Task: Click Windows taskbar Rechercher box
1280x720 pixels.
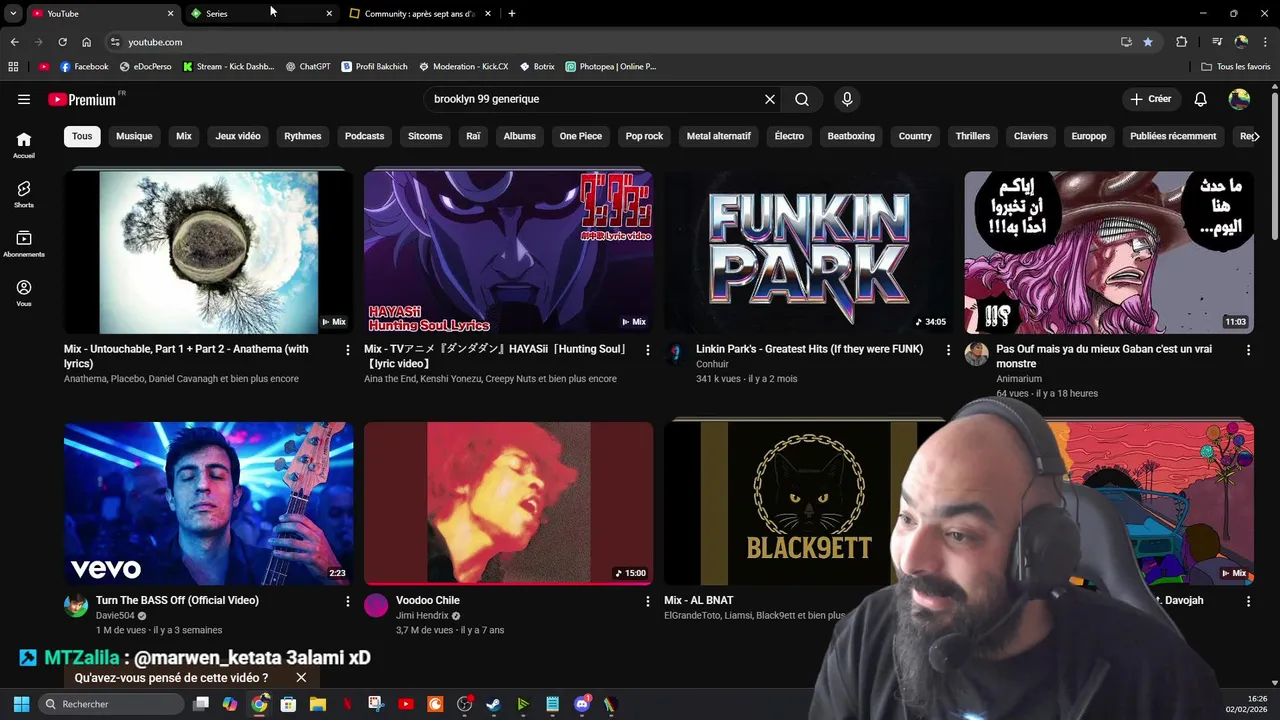Action: (x=112, y=704)
